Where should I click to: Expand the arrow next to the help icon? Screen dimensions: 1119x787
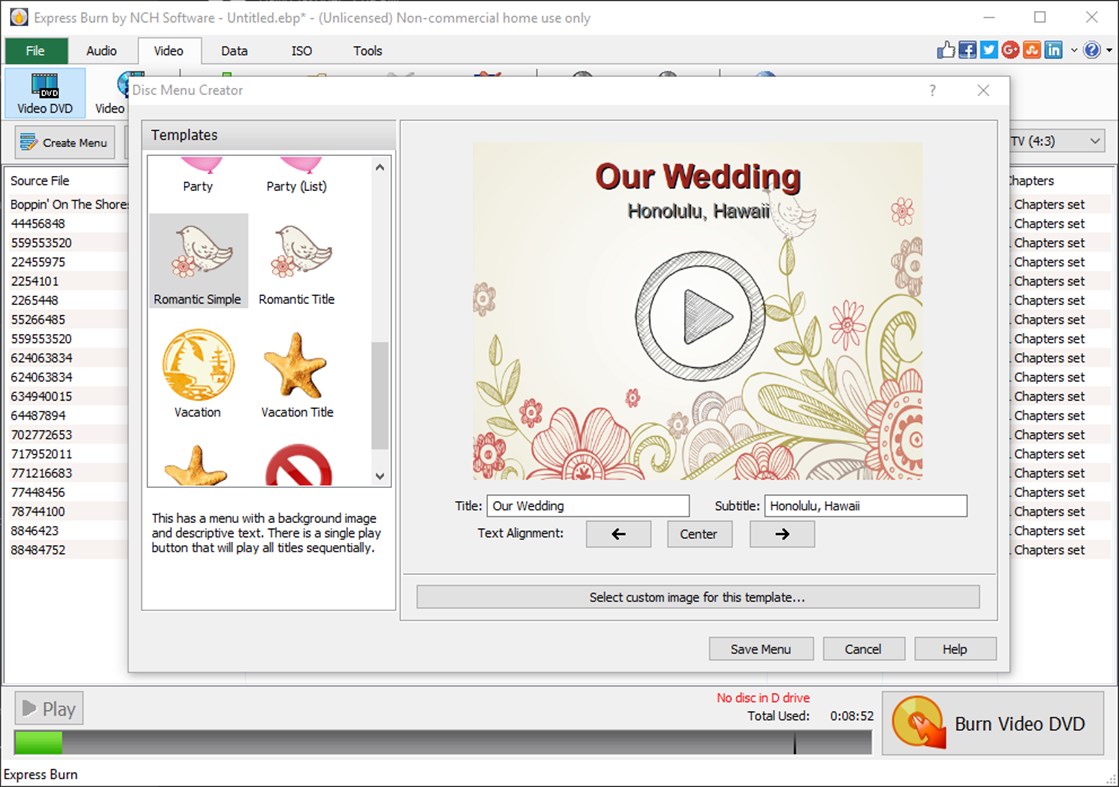(x=1109, y=49)
